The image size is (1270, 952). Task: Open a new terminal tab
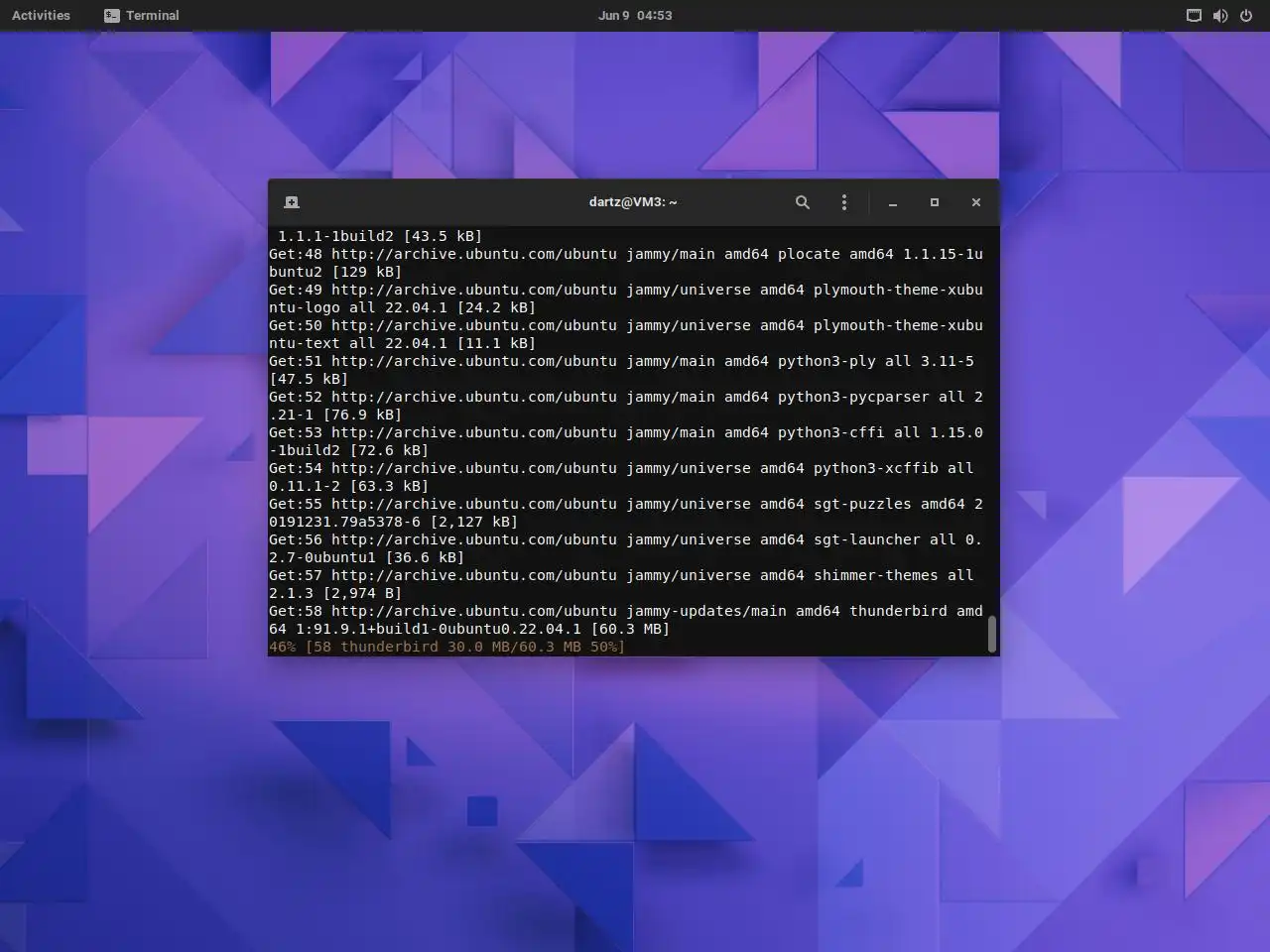pos(292,202)
